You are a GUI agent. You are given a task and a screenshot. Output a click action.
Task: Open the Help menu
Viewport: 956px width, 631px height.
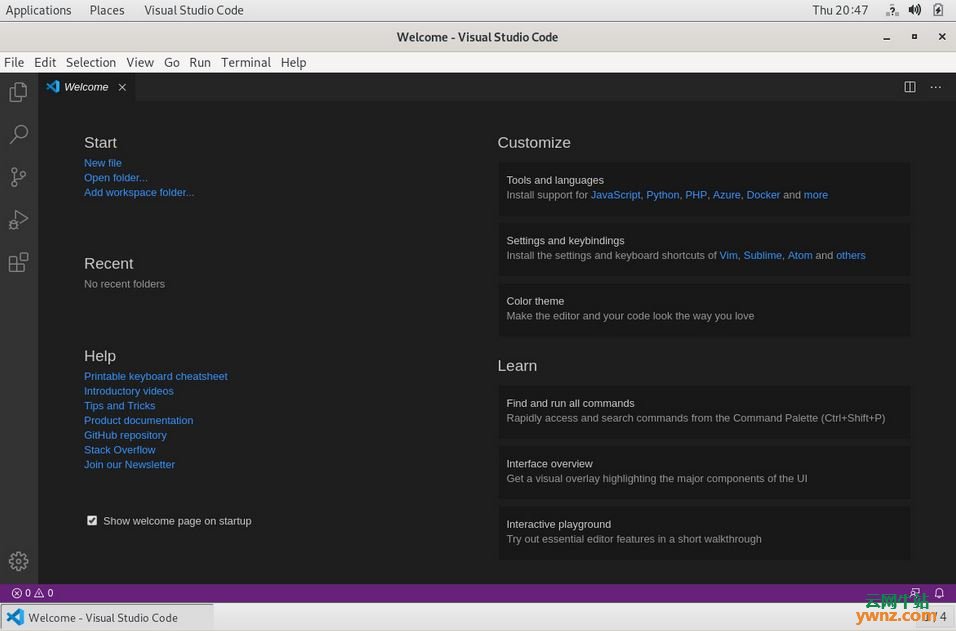click(x=293, y=62)
